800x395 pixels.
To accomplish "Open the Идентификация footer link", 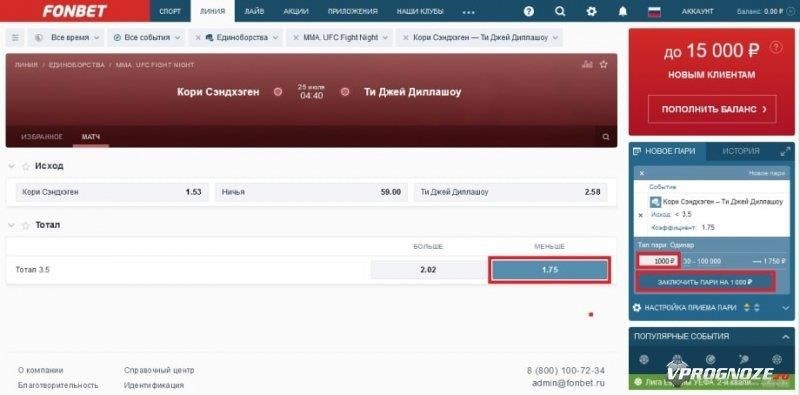I will coord(154,385).
